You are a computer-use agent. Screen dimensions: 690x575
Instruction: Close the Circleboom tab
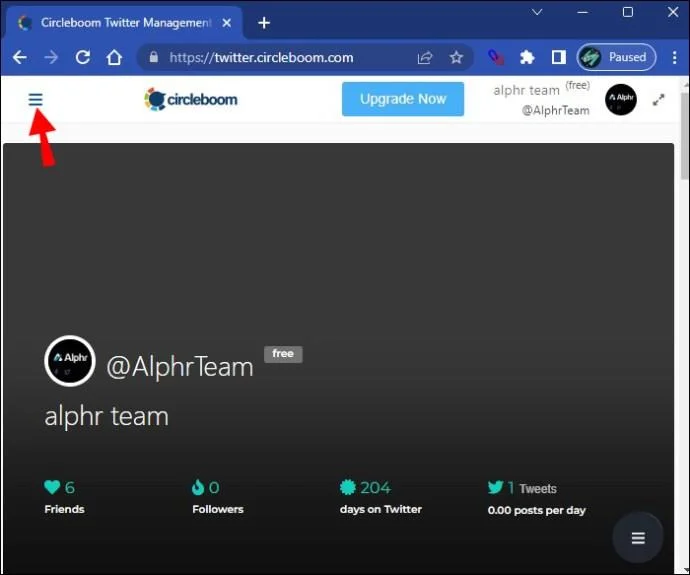[x=227, y=23]
